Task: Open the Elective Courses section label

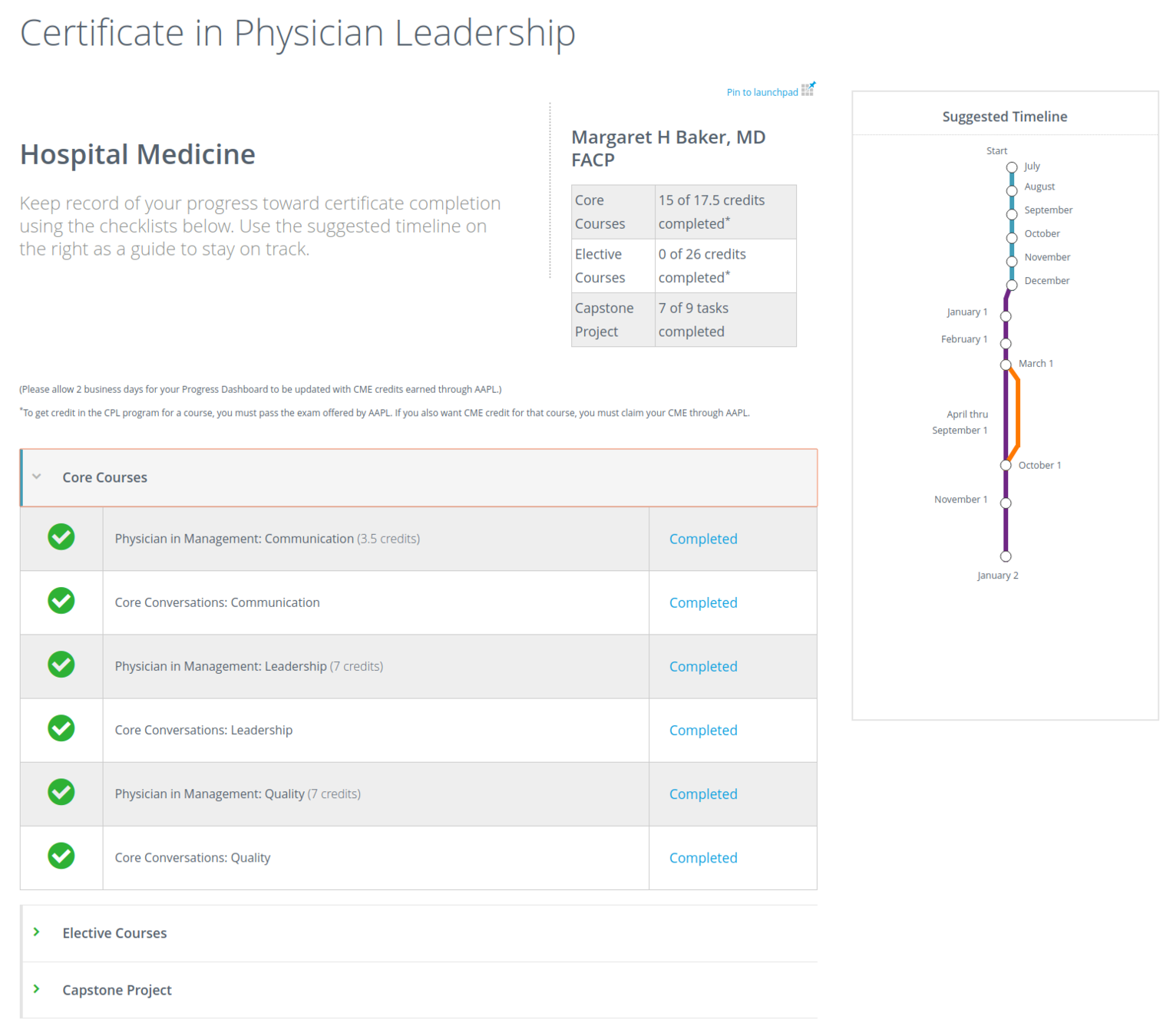Action: pos(114,933)
